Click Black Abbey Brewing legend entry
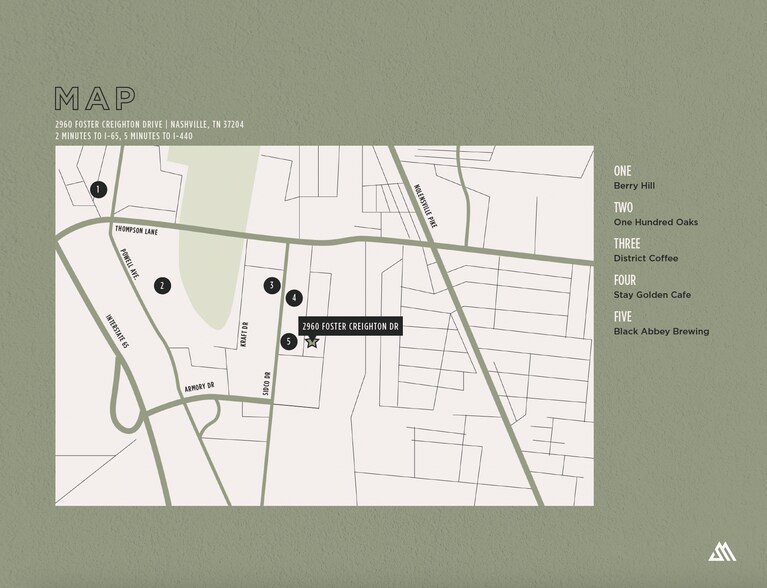Viewport: 767px width, 588px height. 661,331
